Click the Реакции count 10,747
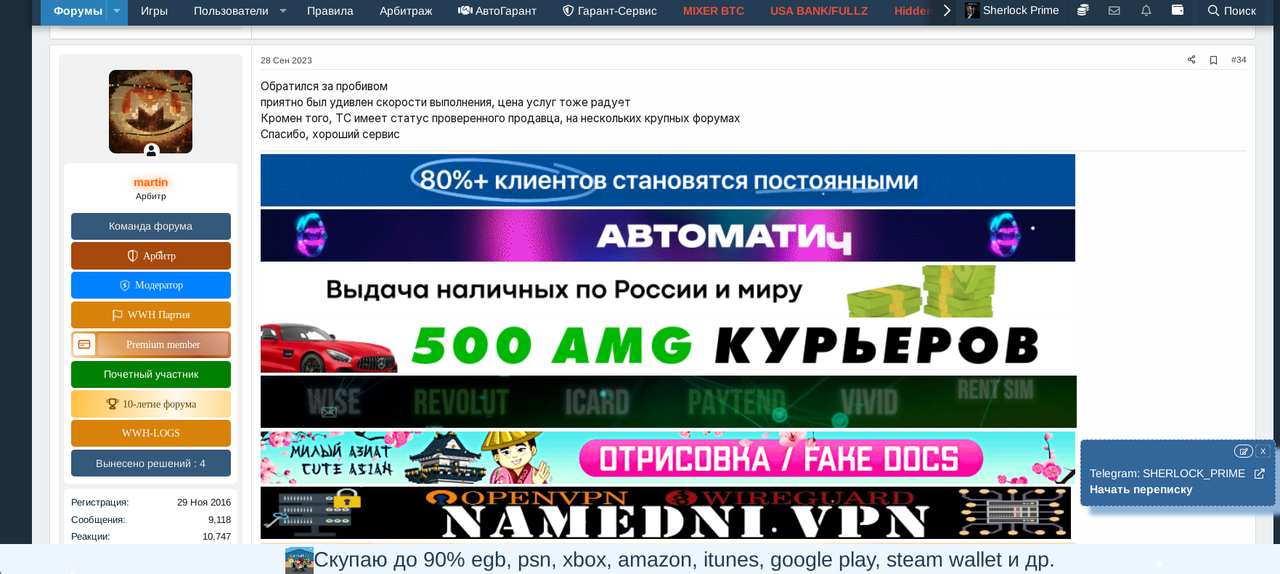 tap(216, 536)
